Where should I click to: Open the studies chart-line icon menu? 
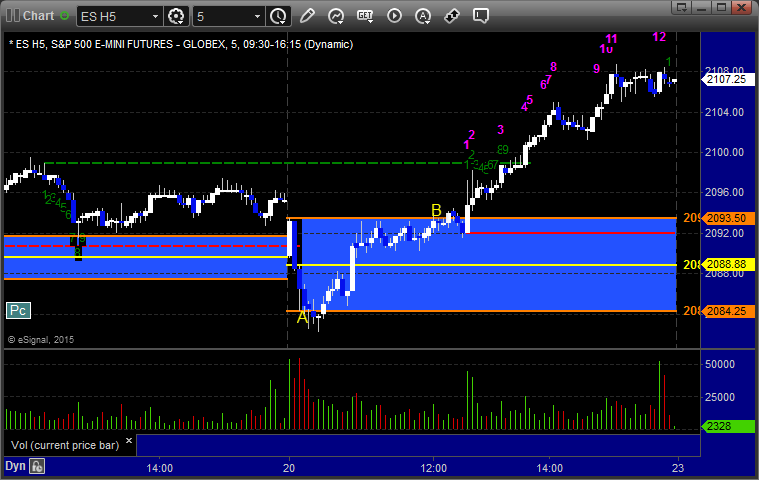click(336, 16)
